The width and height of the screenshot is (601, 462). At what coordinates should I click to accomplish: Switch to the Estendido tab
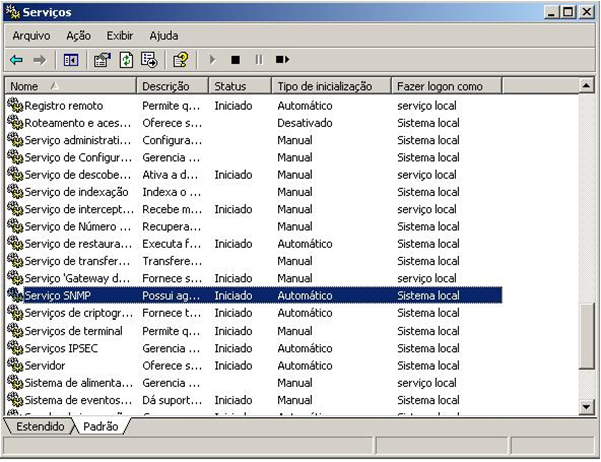(x=40, y=427)
